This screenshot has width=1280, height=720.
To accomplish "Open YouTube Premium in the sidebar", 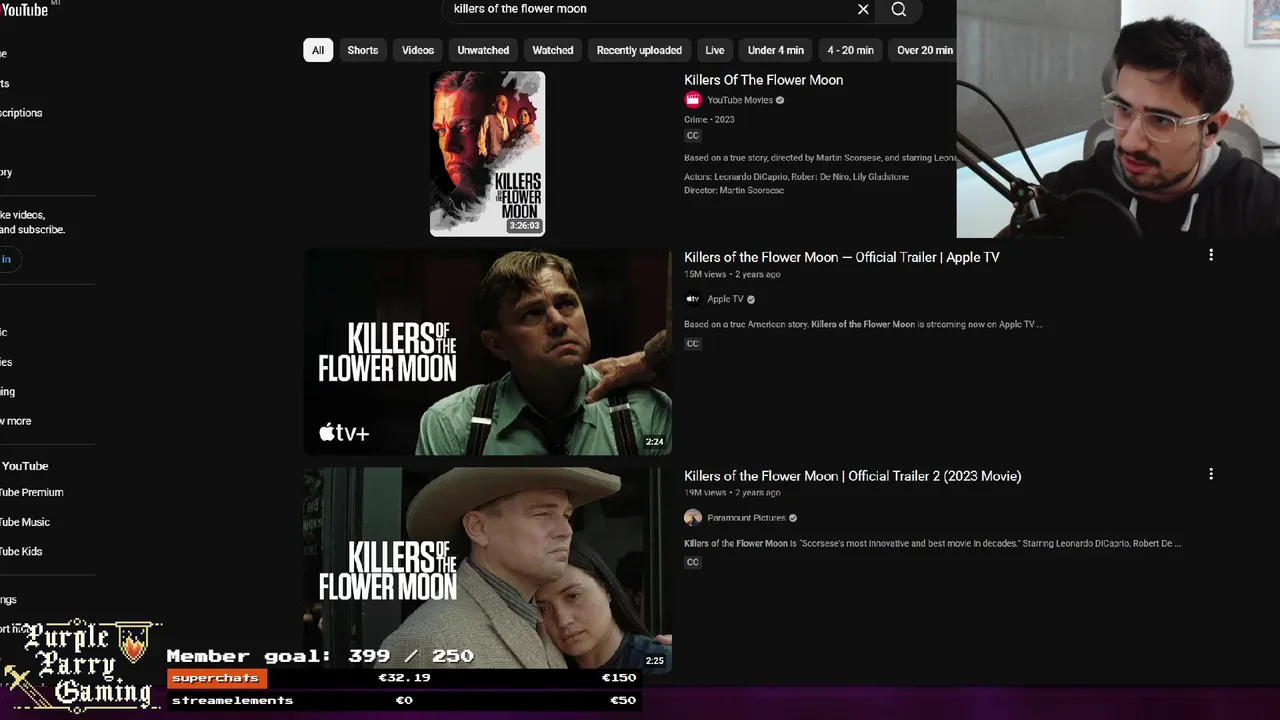I will [32, 492].
